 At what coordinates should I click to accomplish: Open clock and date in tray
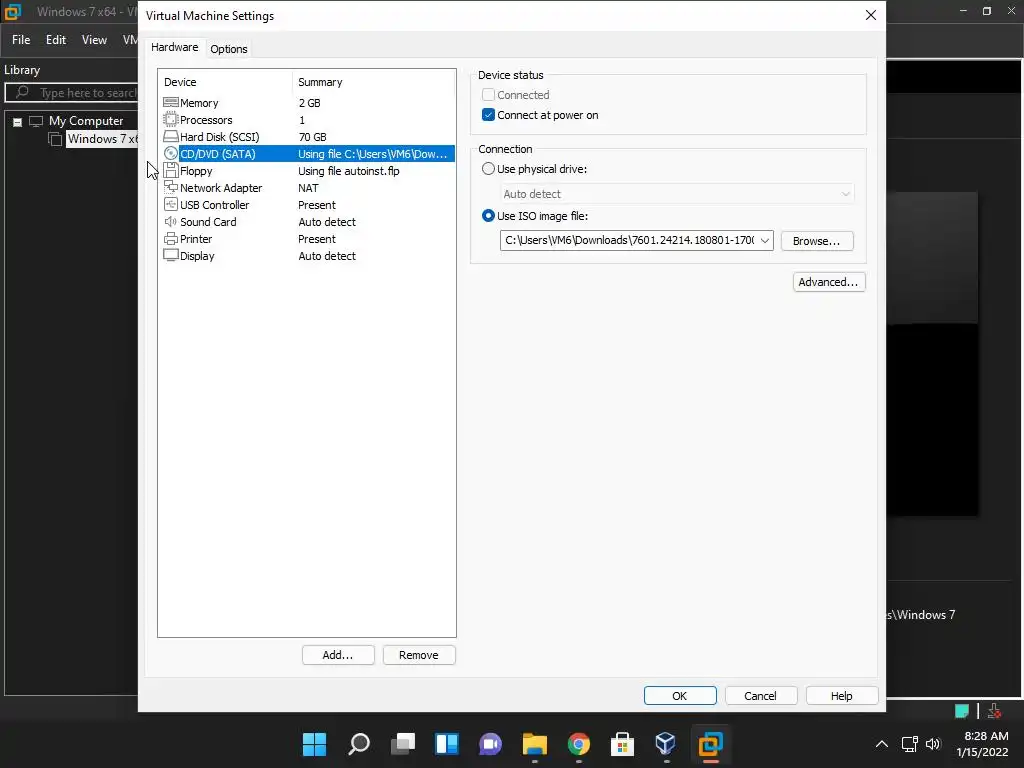pyautogui.click(x=983, y=744)
